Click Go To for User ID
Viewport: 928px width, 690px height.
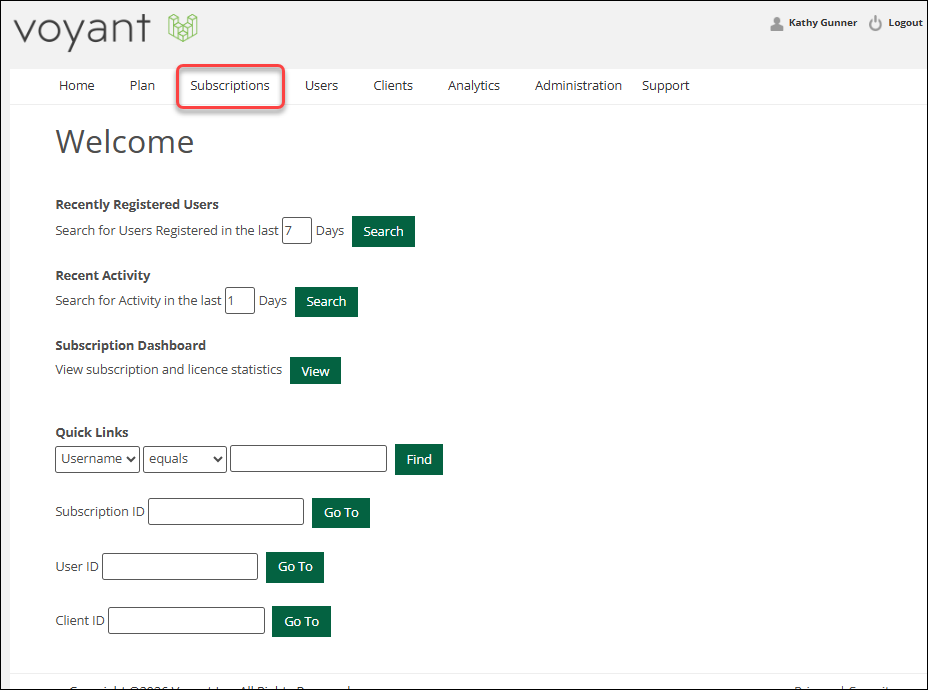tap(295, 567)
